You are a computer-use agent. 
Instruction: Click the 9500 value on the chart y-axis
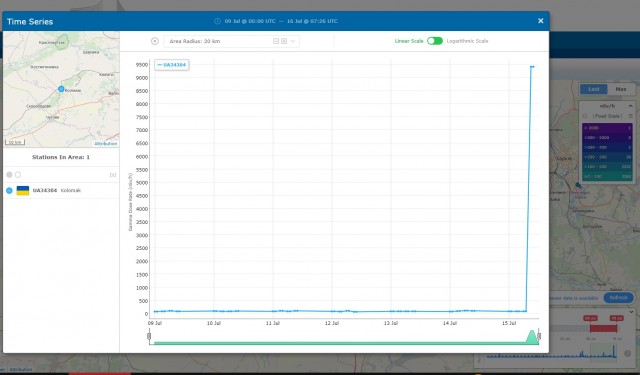(142, 65)
